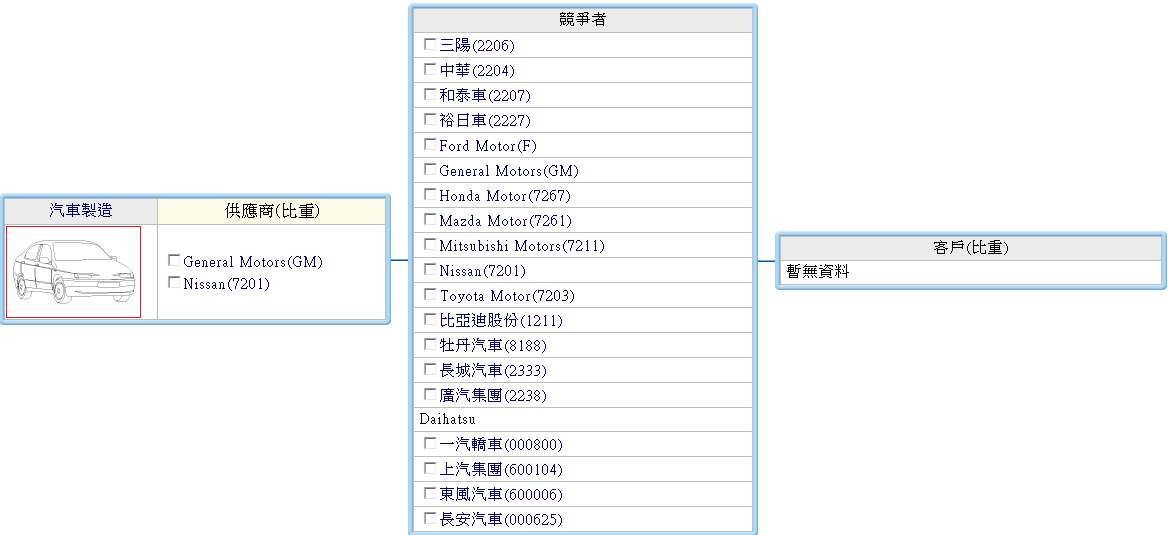Select the 供應商(比重) header

pos(272,211)
